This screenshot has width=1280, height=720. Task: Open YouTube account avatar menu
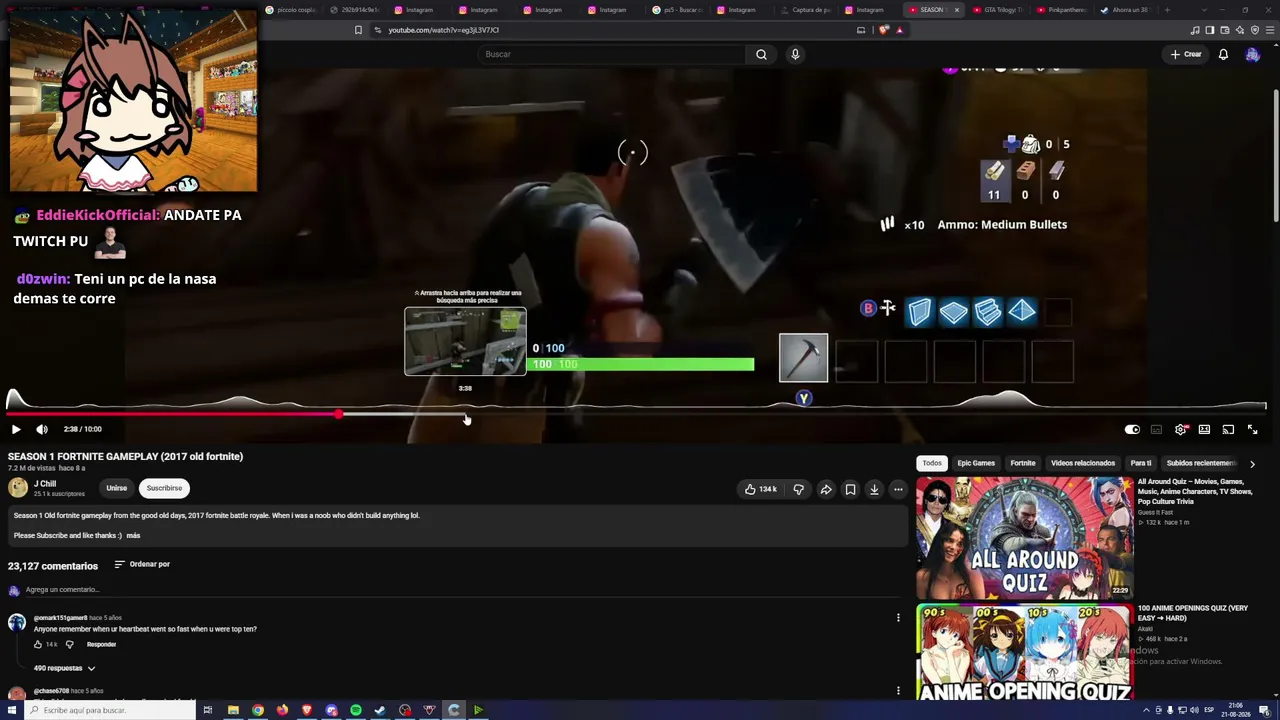tap(1252, 54)
